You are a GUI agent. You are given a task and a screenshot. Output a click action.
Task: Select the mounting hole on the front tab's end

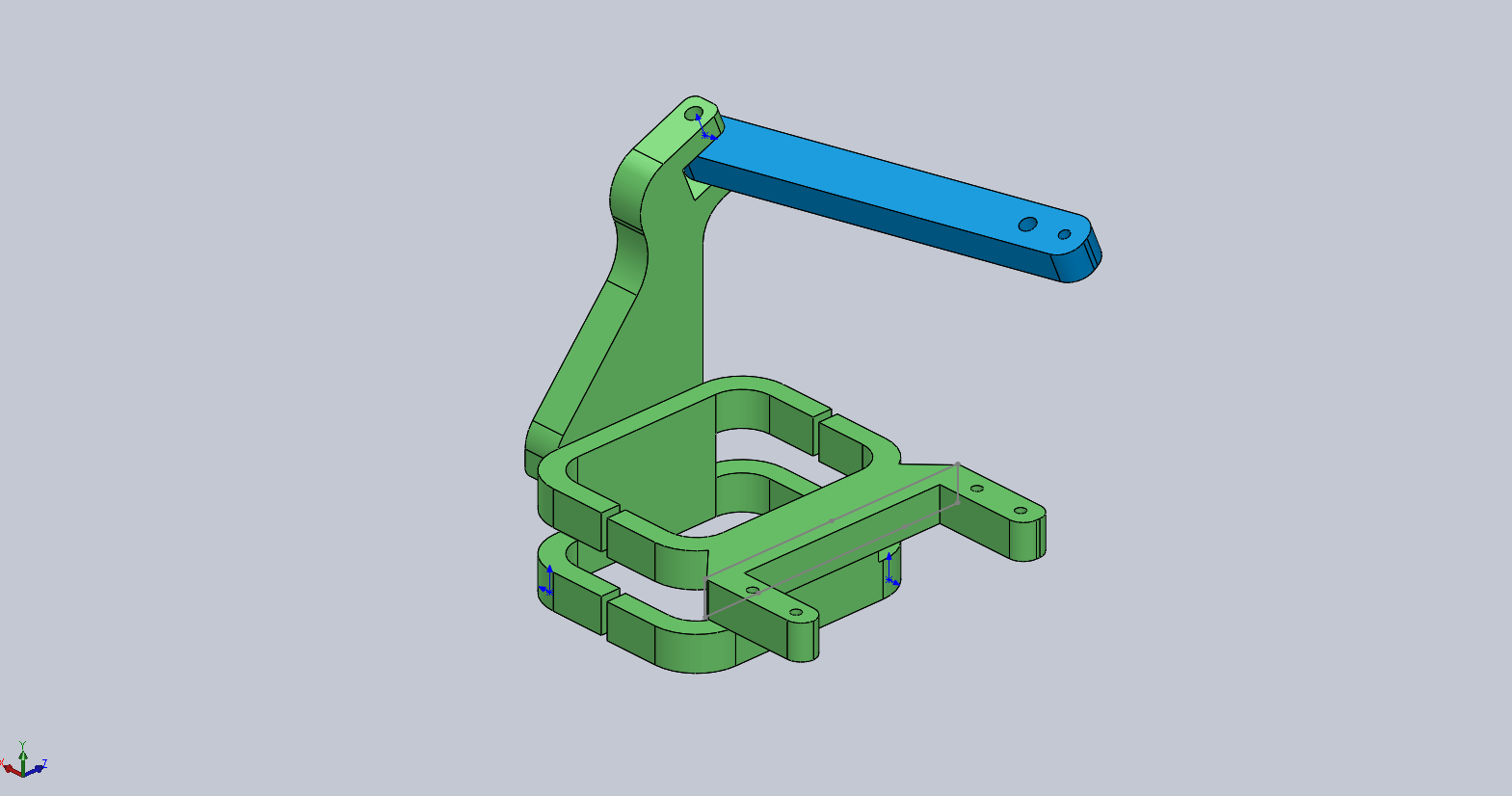point(796,612)
